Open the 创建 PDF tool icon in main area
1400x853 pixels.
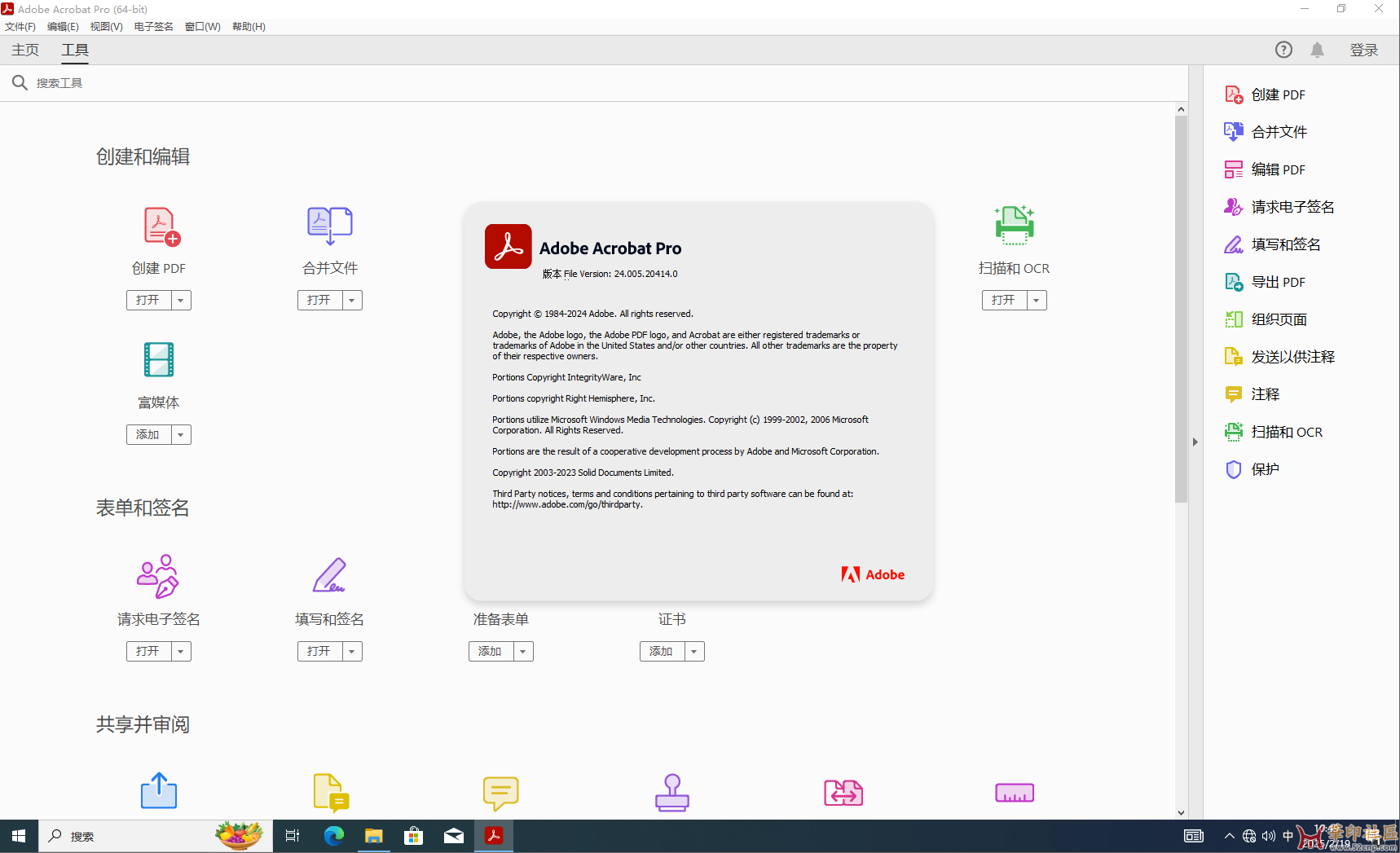coord(161,226)
